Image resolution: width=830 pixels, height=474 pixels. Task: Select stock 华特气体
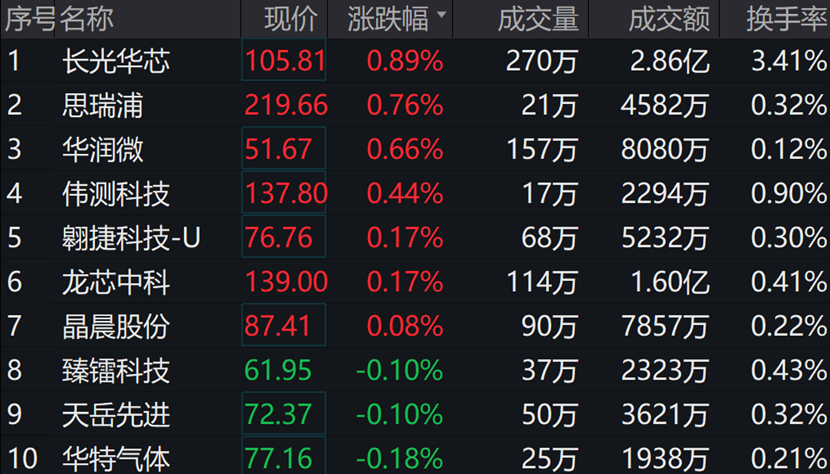116,458
